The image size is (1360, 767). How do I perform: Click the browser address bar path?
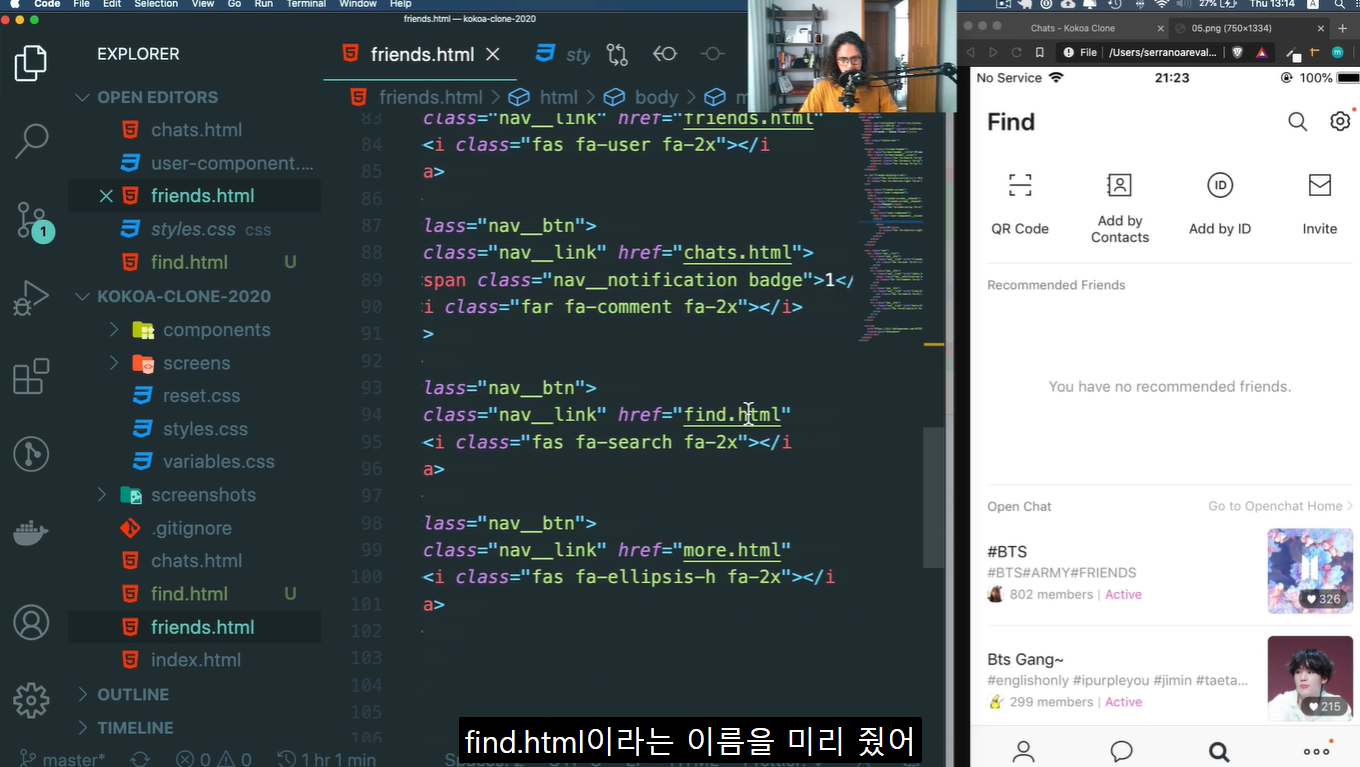pos(1163,52)
